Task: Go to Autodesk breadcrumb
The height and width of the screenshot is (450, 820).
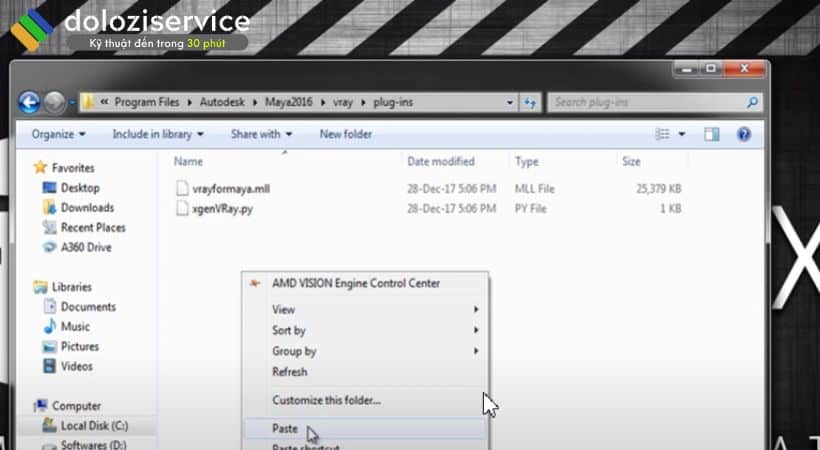Action: tap(222, 103)
